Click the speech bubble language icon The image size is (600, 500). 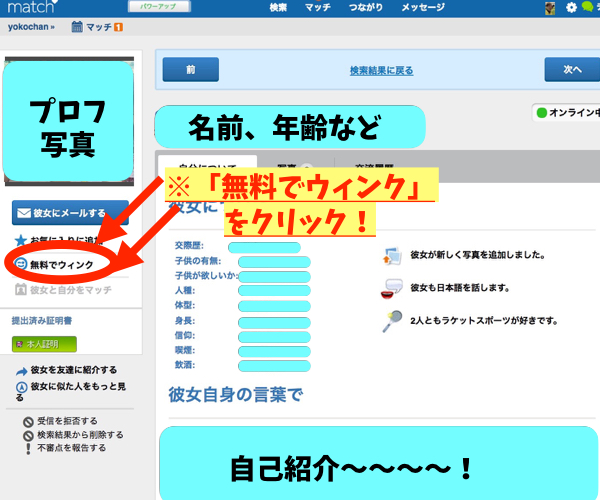(392, 288)
